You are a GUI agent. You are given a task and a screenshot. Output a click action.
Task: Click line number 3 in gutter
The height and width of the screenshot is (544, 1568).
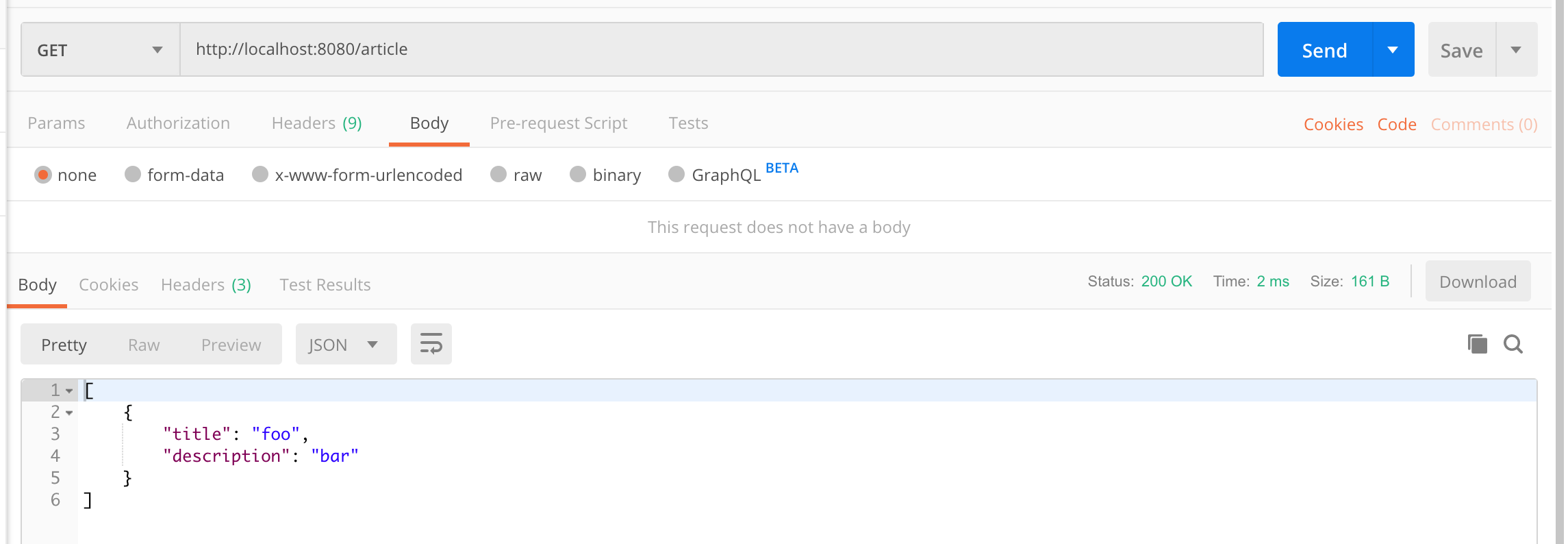[55, 434]
